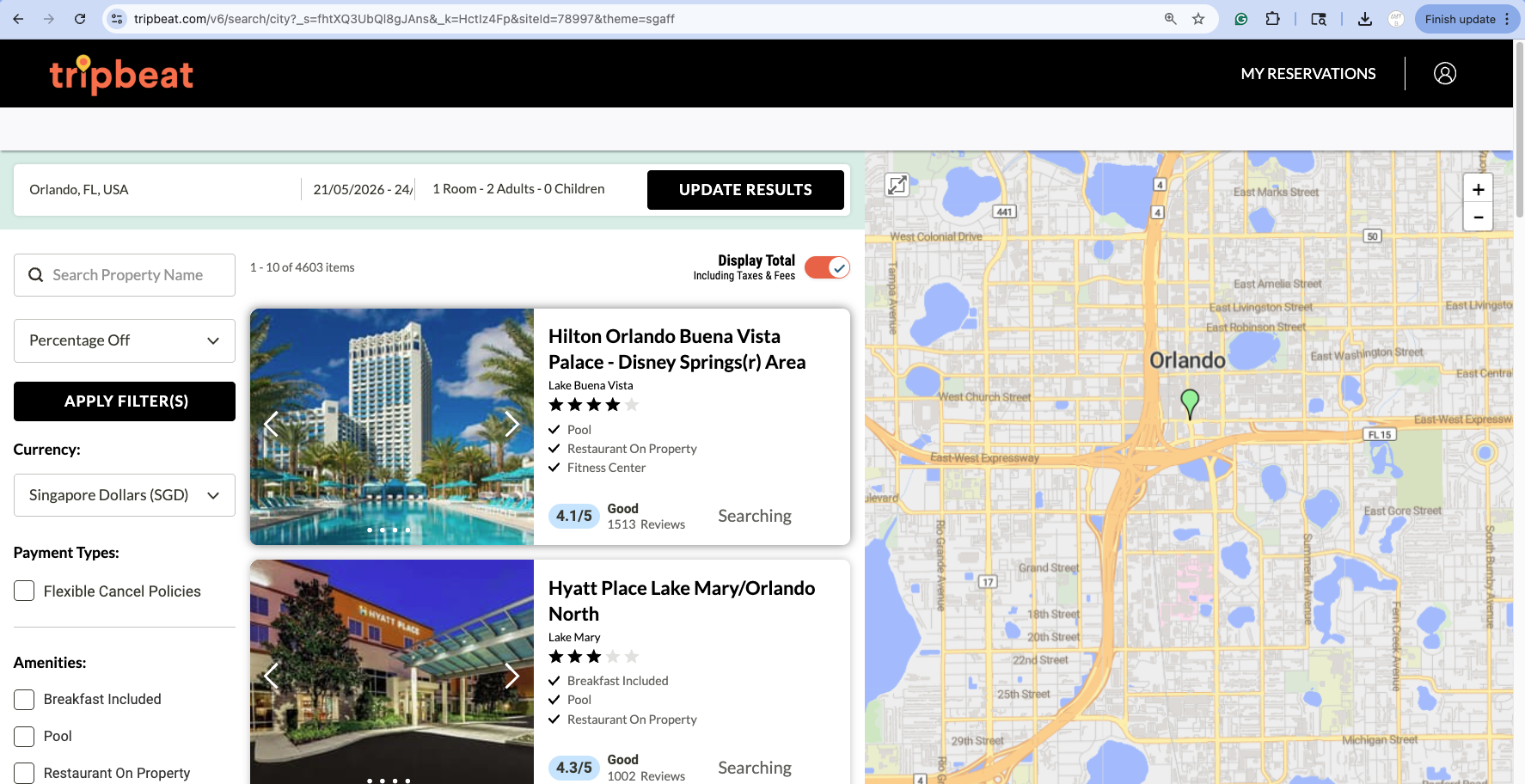Click the page vertical scrollbar

[x=1519, y=129]
